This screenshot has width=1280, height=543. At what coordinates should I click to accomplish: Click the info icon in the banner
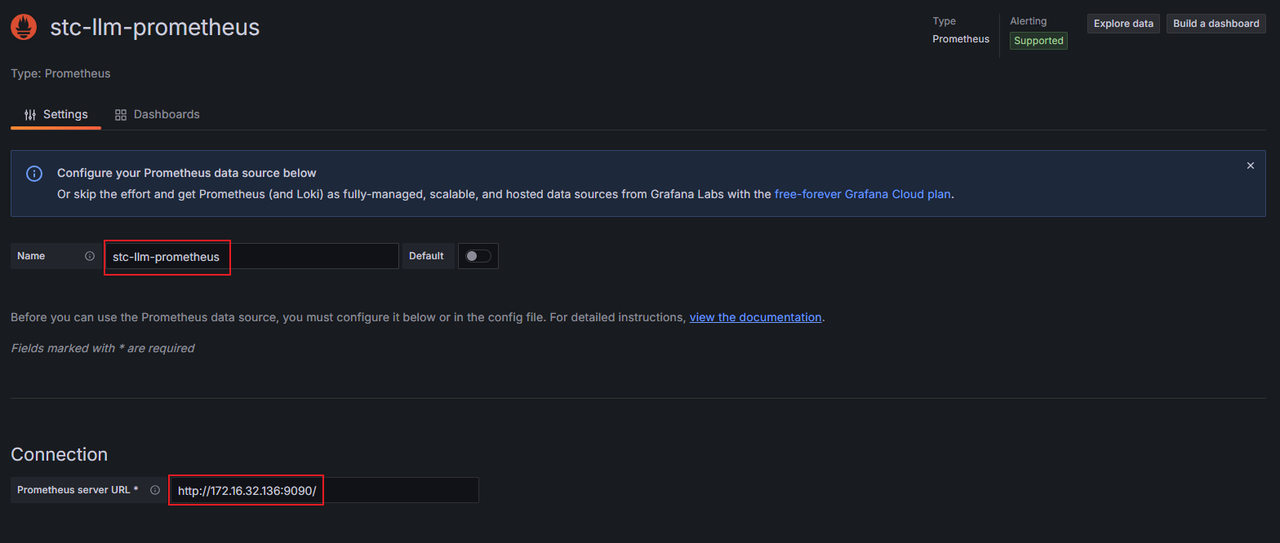[x=34, y=174]
